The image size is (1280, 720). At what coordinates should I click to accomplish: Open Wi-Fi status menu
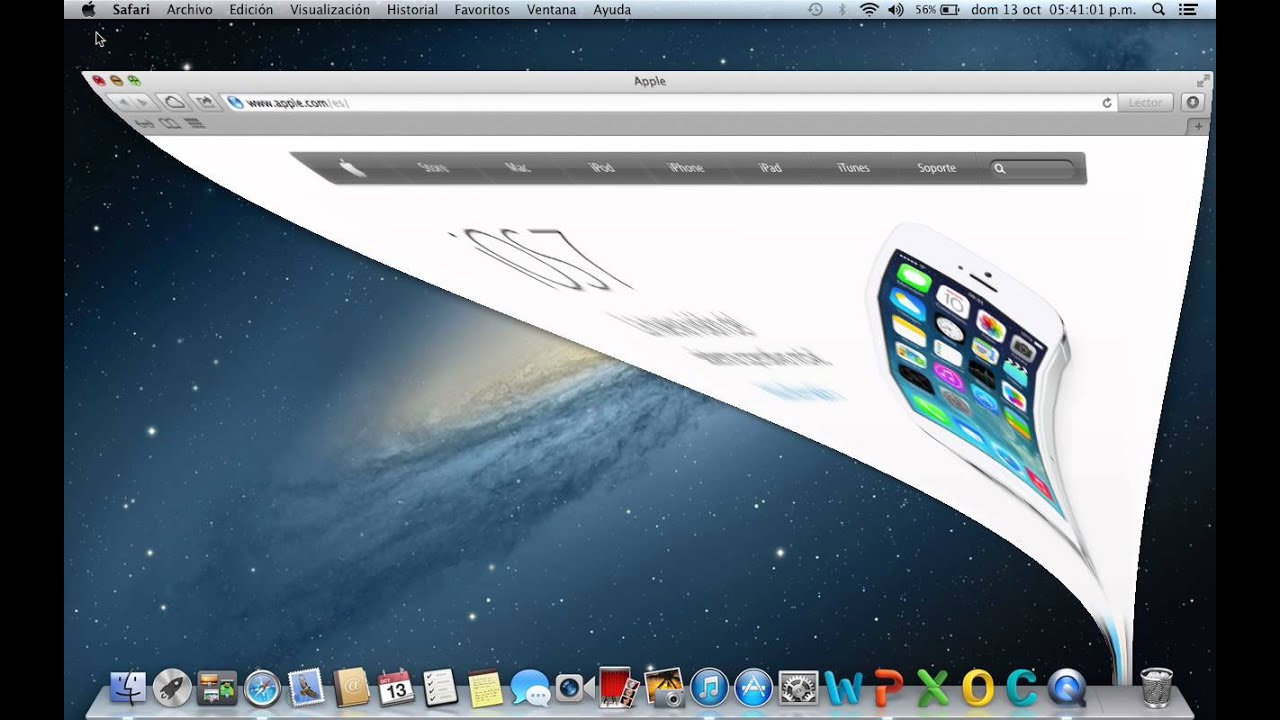point(868,10)
